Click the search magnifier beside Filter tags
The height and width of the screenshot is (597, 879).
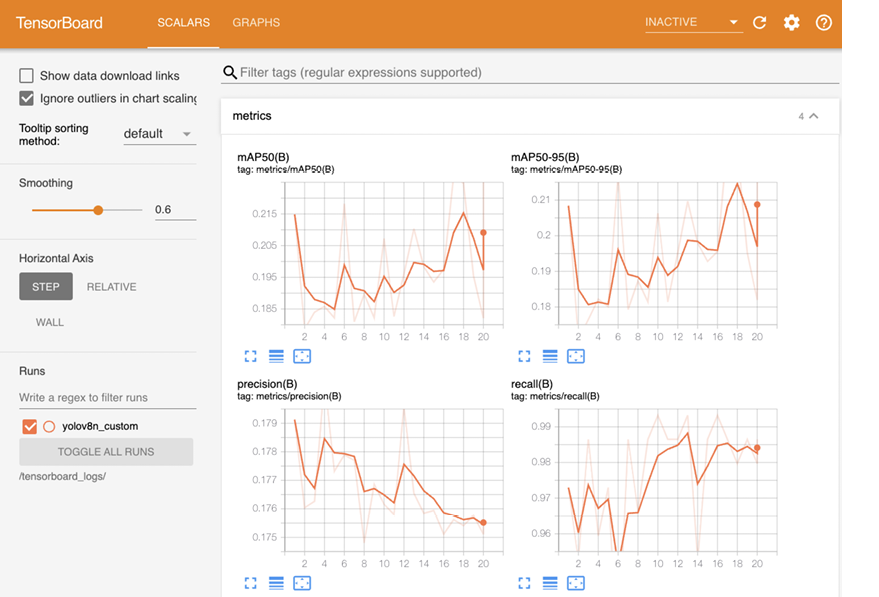point(230,72)
